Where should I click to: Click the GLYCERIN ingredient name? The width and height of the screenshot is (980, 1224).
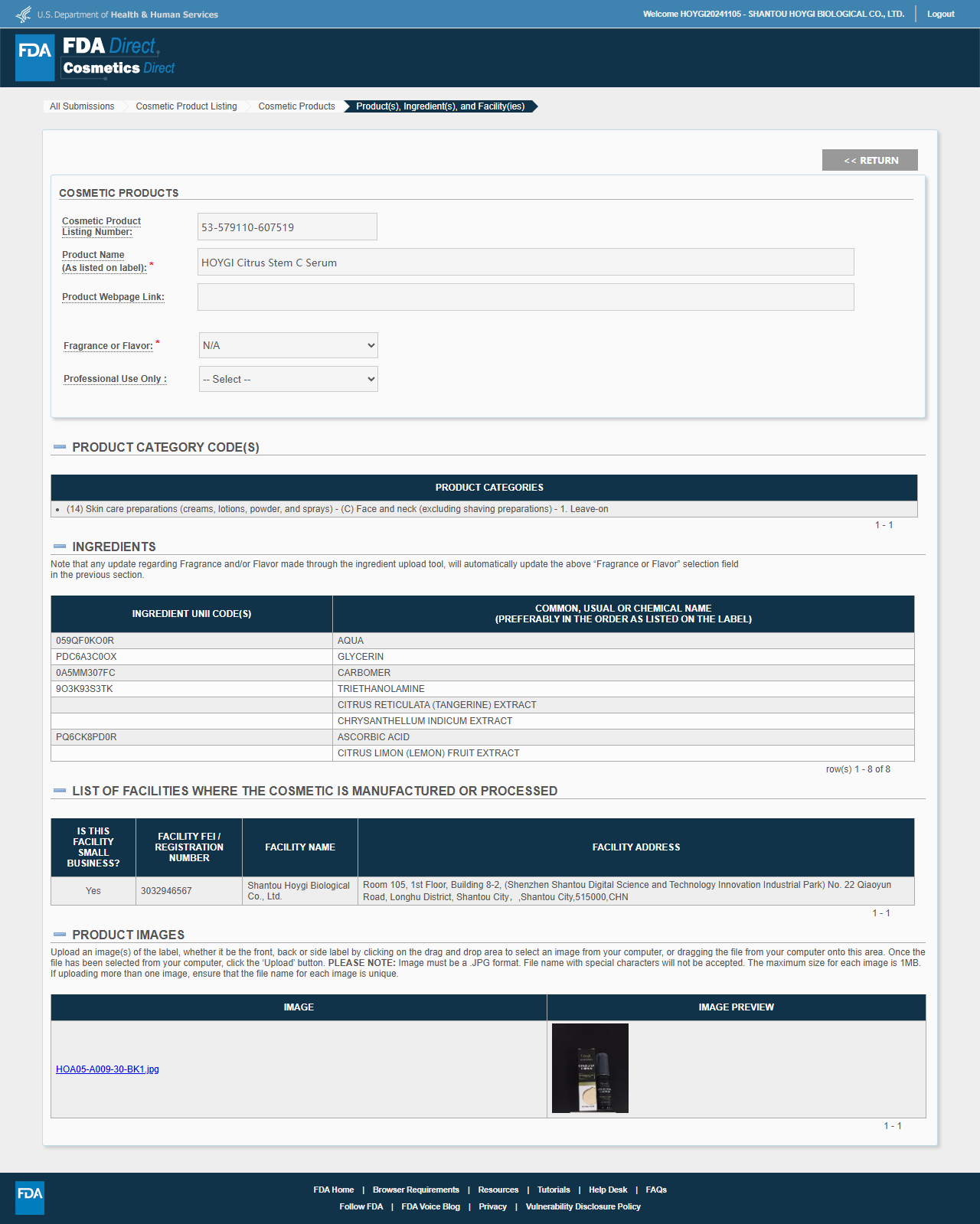(361, 657)
